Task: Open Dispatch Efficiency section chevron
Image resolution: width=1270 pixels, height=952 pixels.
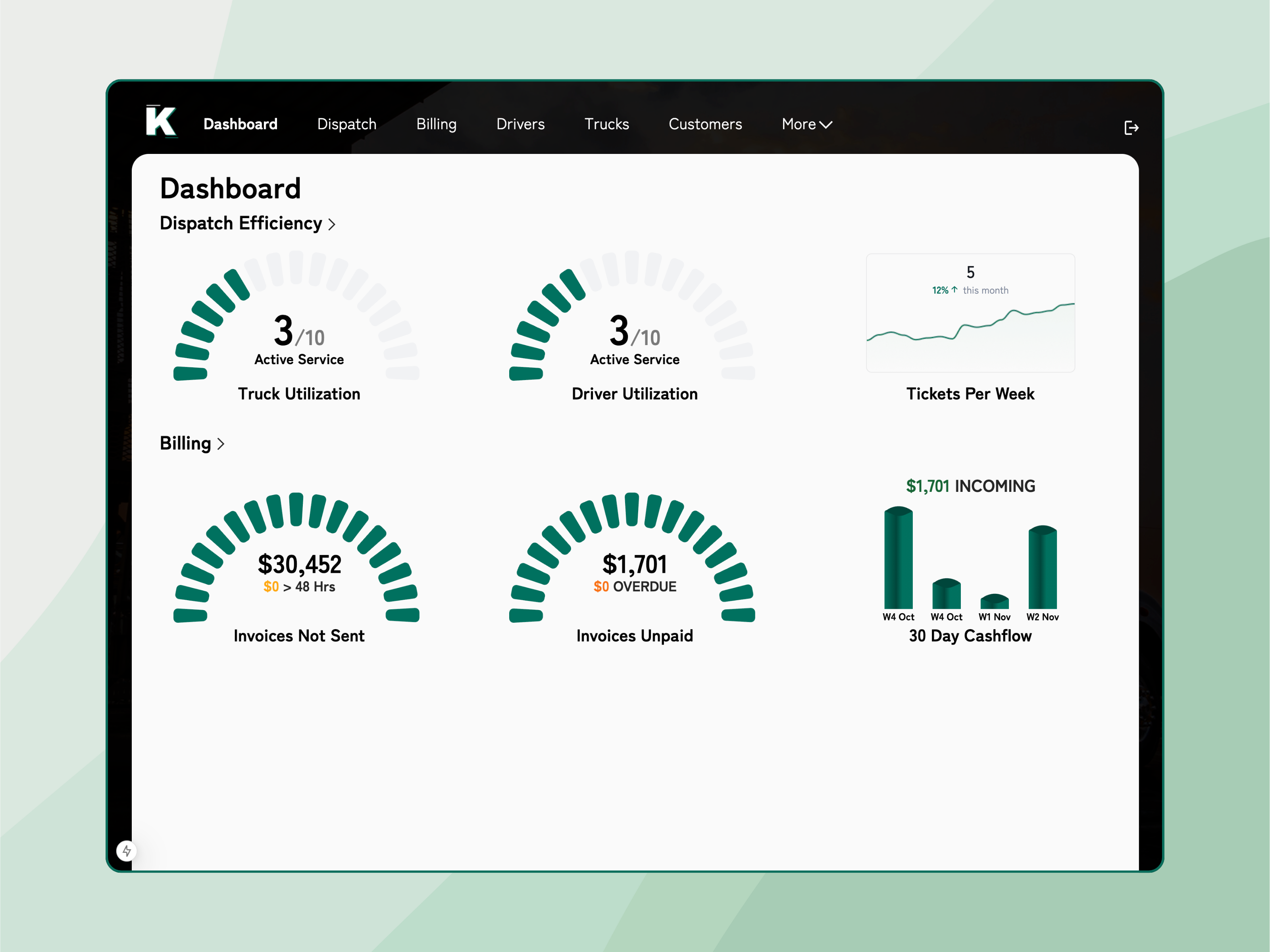Action: pyautogui.click(x=332, y=224)
